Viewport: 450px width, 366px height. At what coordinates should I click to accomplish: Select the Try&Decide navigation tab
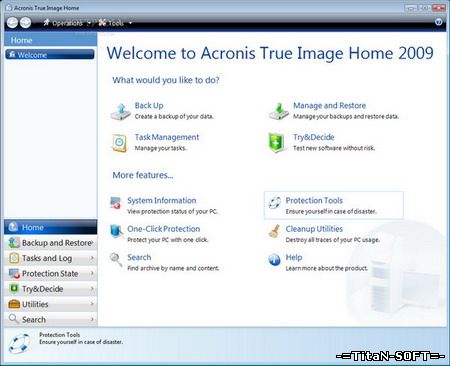pyautogui.click(x=51, y=289)
